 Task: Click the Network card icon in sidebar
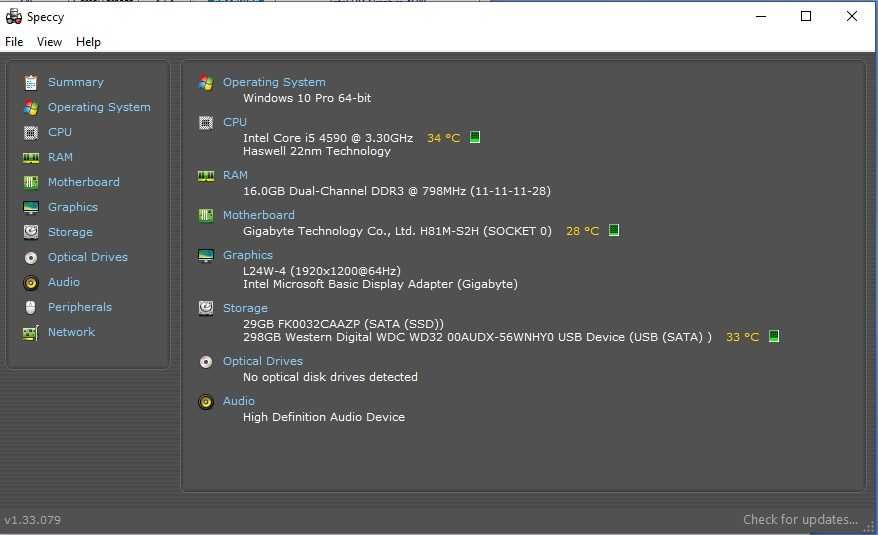[31, 333]
